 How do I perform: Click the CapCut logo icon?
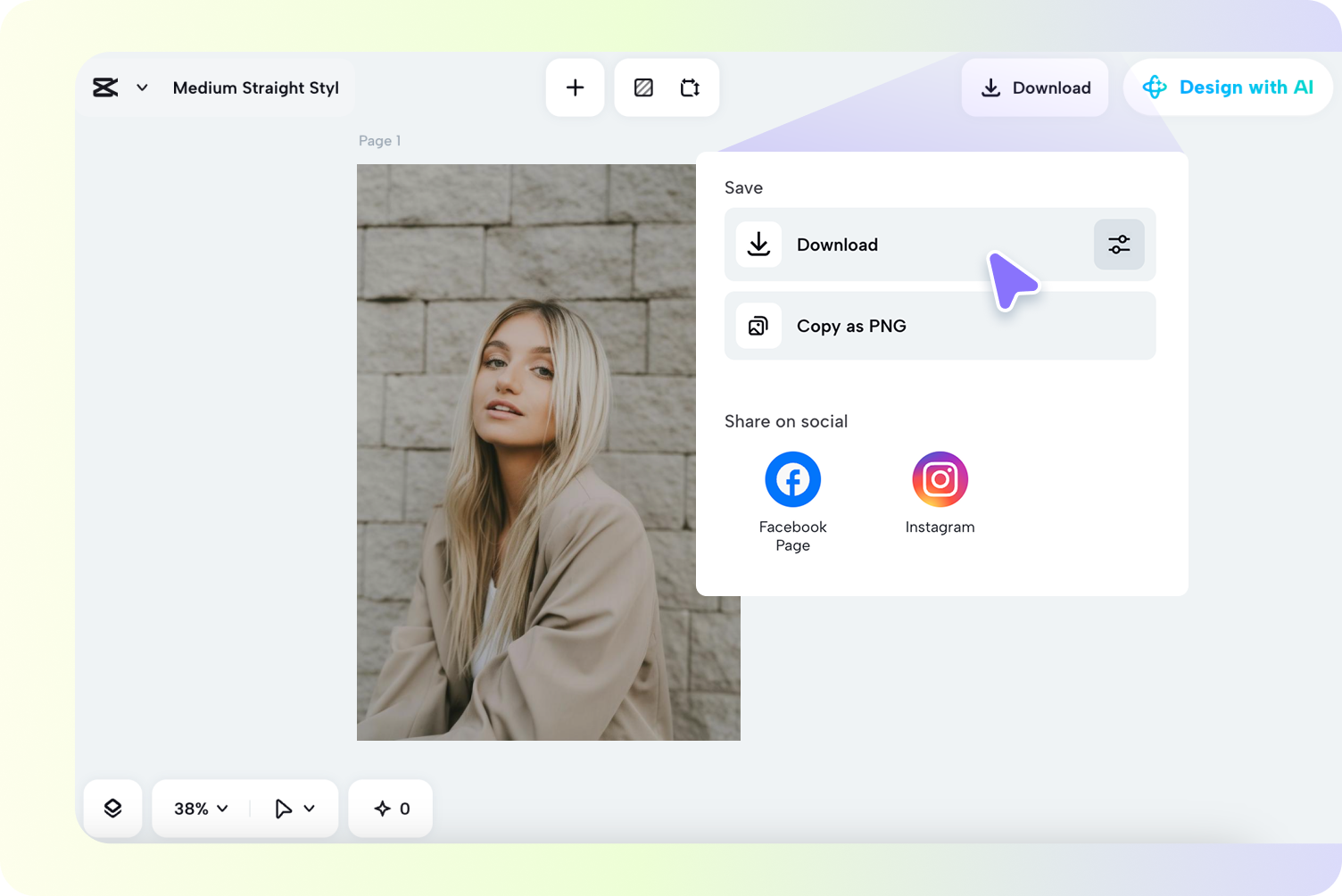coord(105,87)
